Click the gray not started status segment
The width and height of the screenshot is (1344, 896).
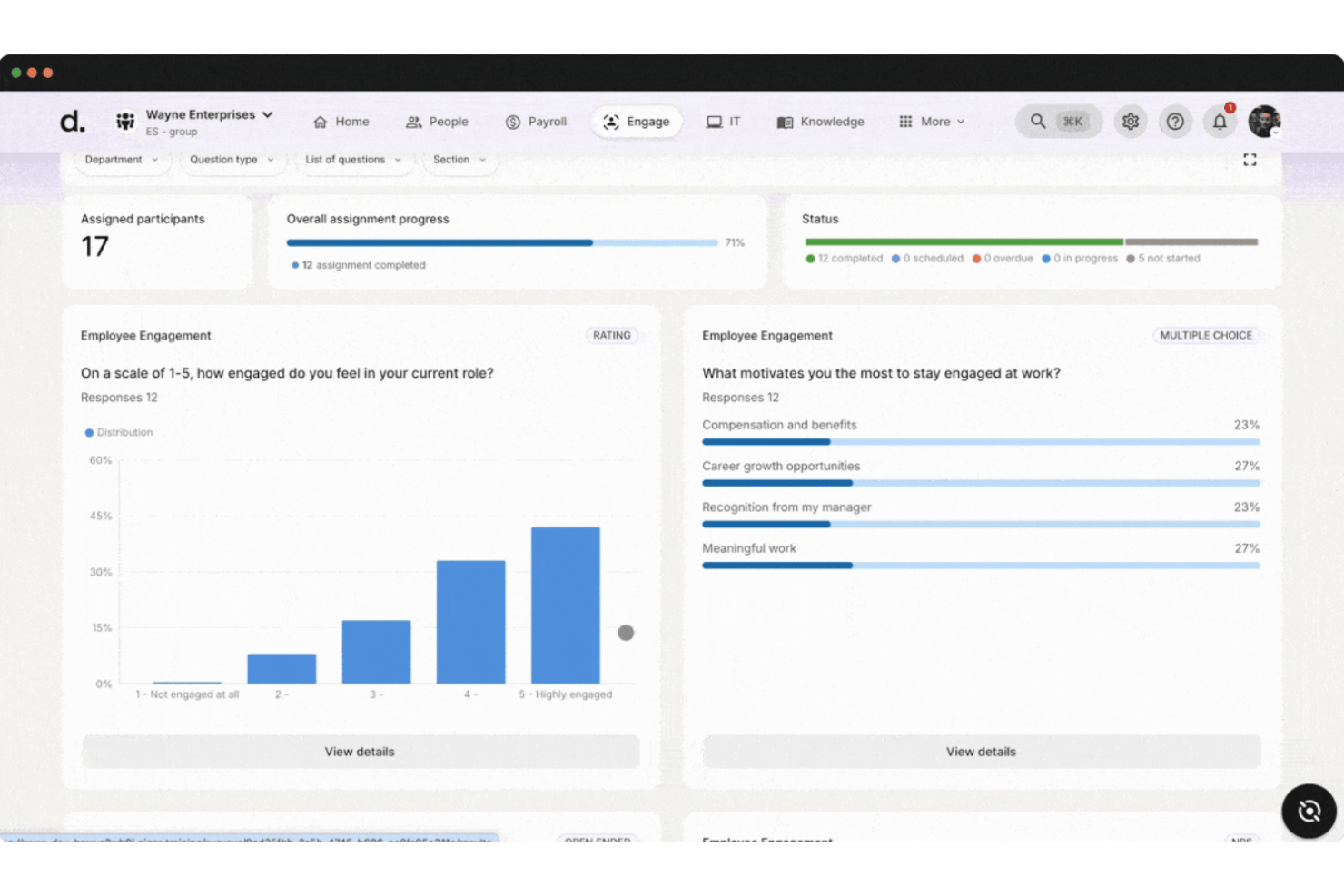click(1191, 242)
